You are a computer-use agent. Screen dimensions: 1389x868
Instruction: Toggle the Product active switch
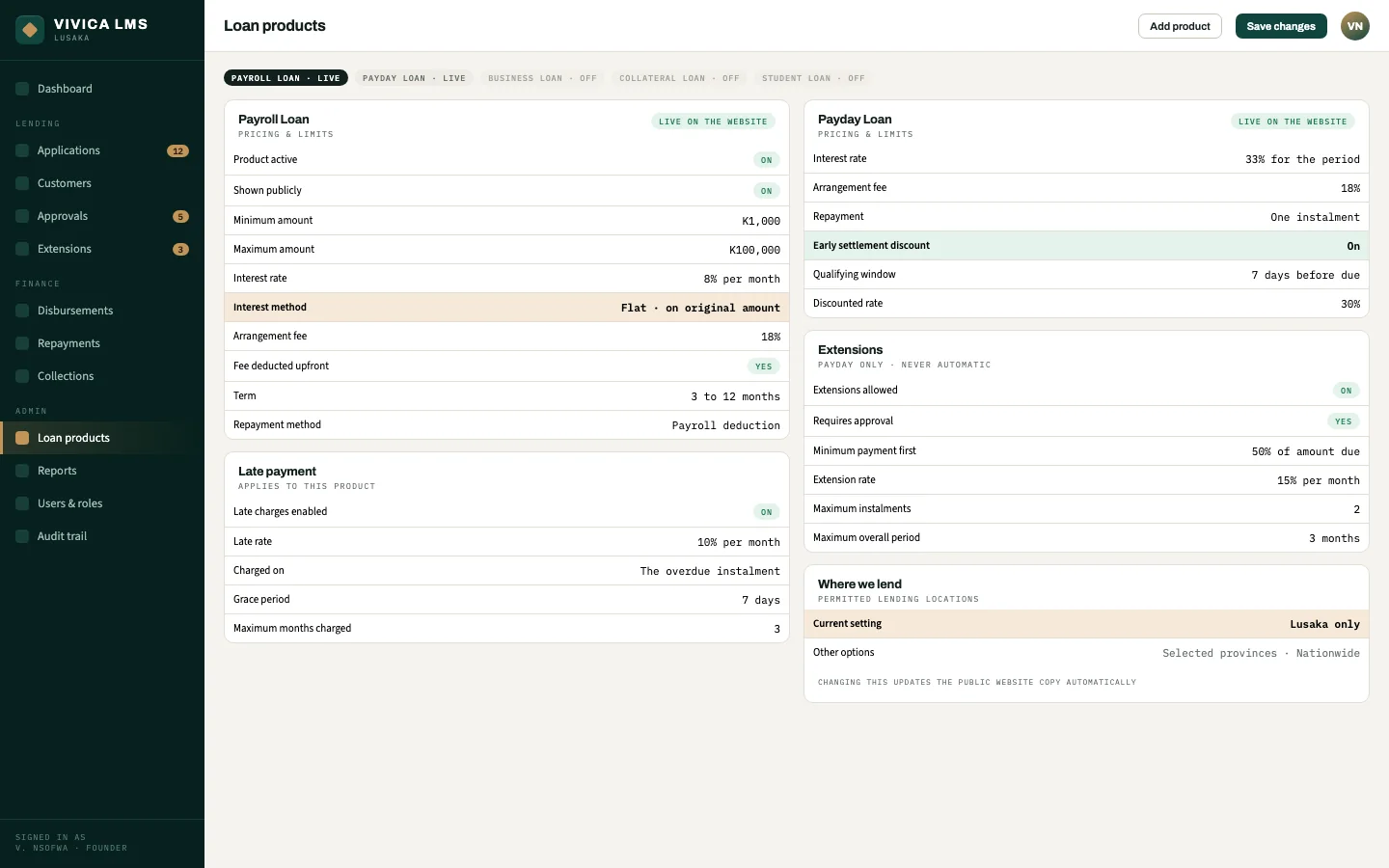(x=766, y=160)
